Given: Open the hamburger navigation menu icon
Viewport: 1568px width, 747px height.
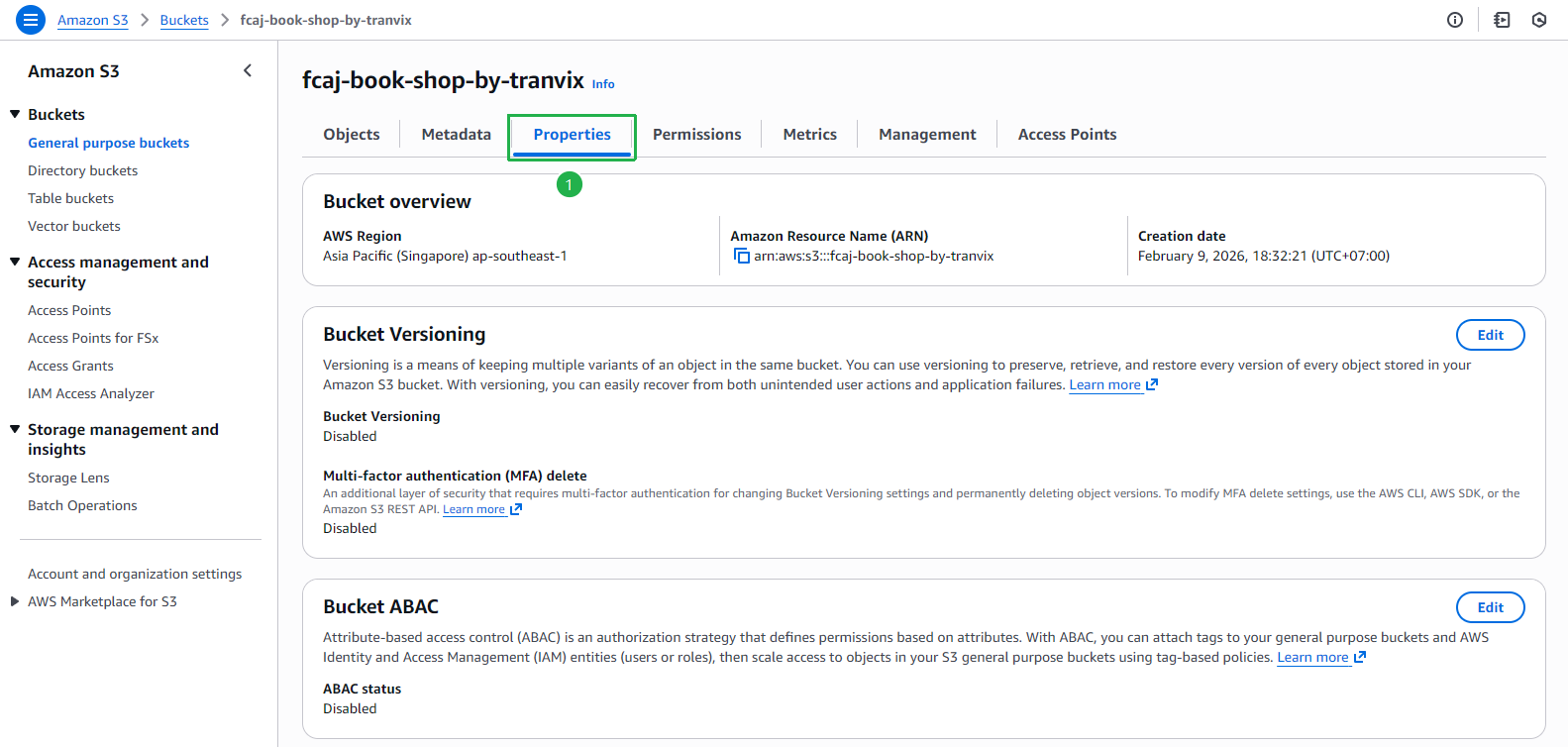Looking at the screenshot, I should coord(31,20).
